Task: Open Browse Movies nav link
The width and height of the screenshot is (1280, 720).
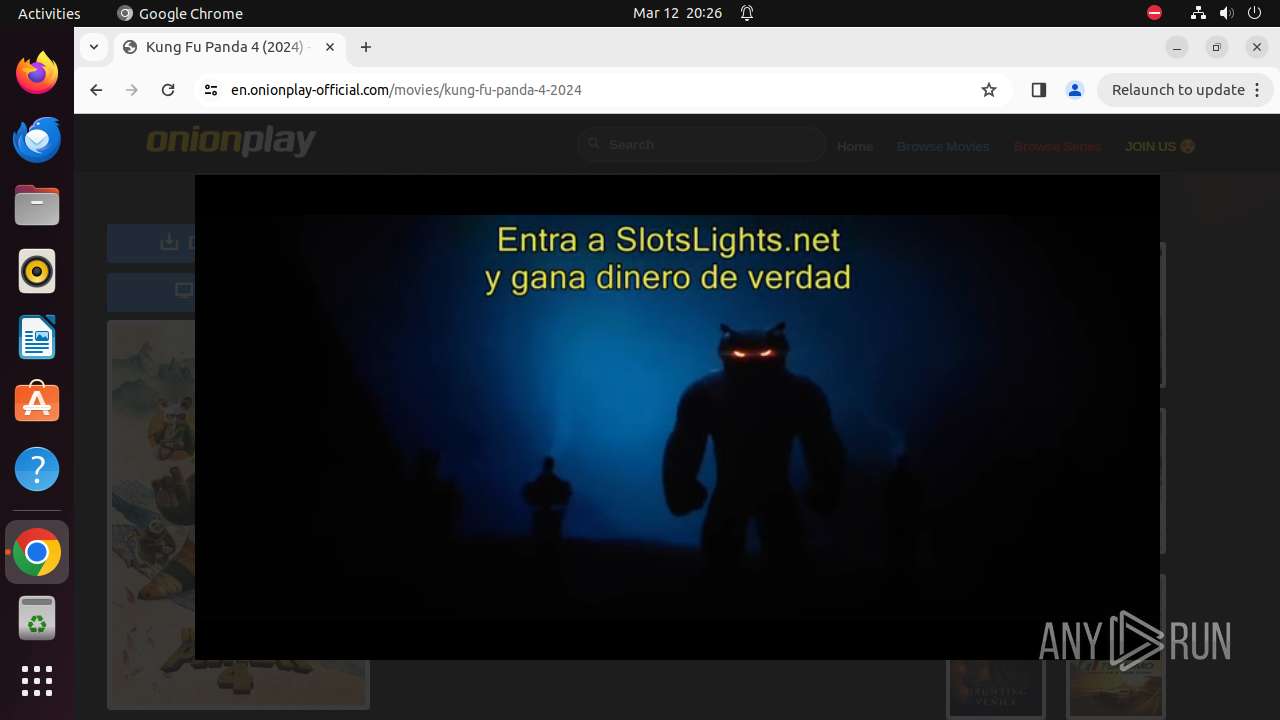Action: tap(943, 146)
